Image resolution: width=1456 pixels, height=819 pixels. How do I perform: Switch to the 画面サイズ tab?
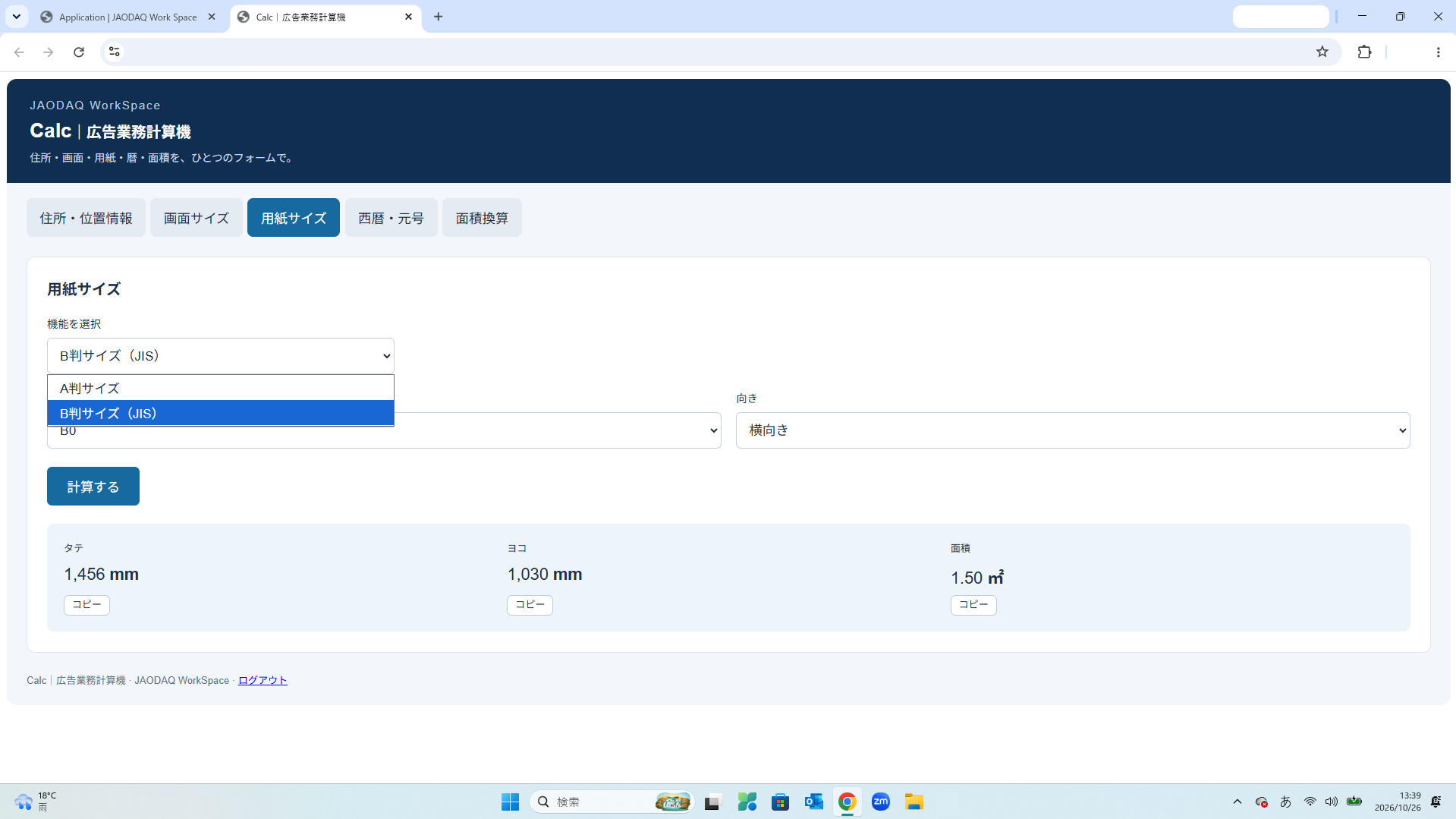(x=197, y=218)
